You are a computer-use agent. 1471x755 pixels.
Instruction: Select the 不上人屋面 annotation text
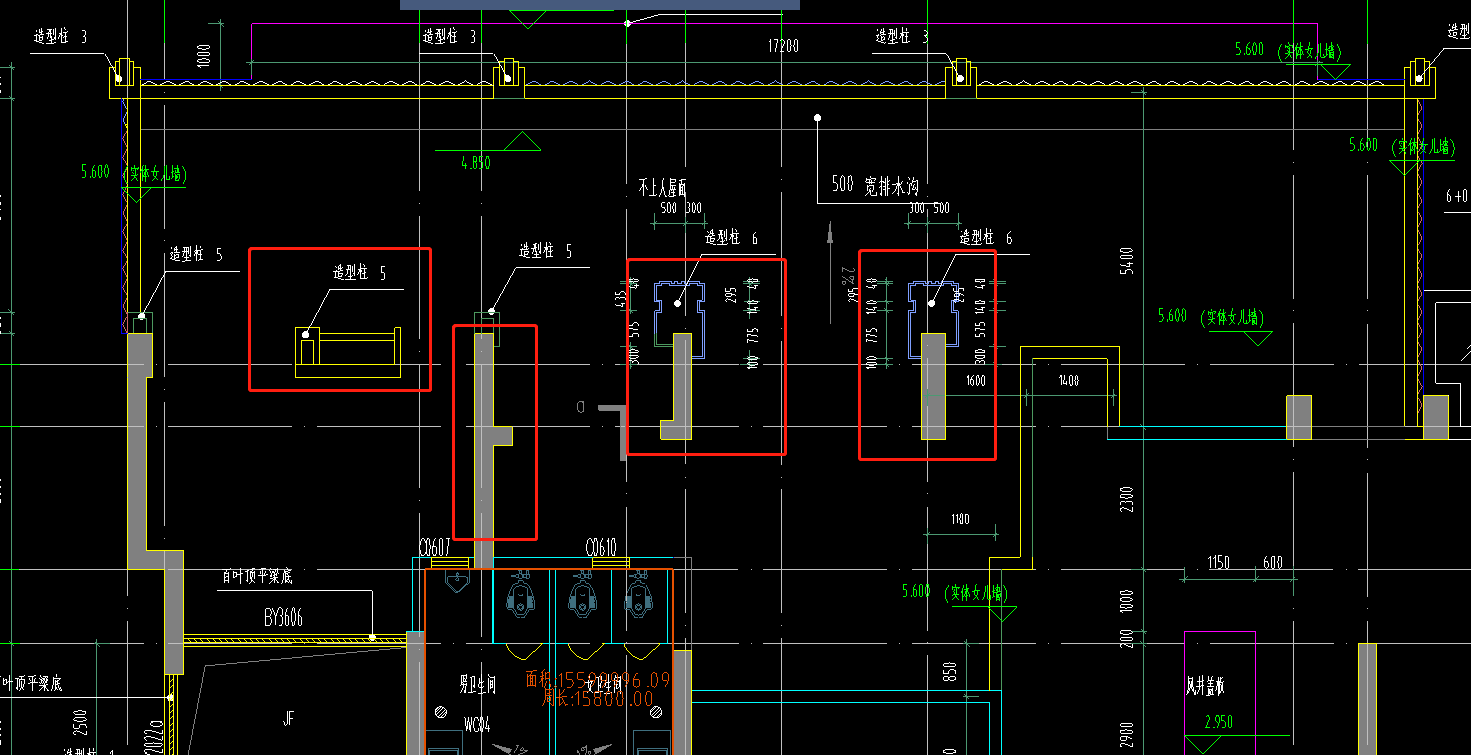(662, 187)
